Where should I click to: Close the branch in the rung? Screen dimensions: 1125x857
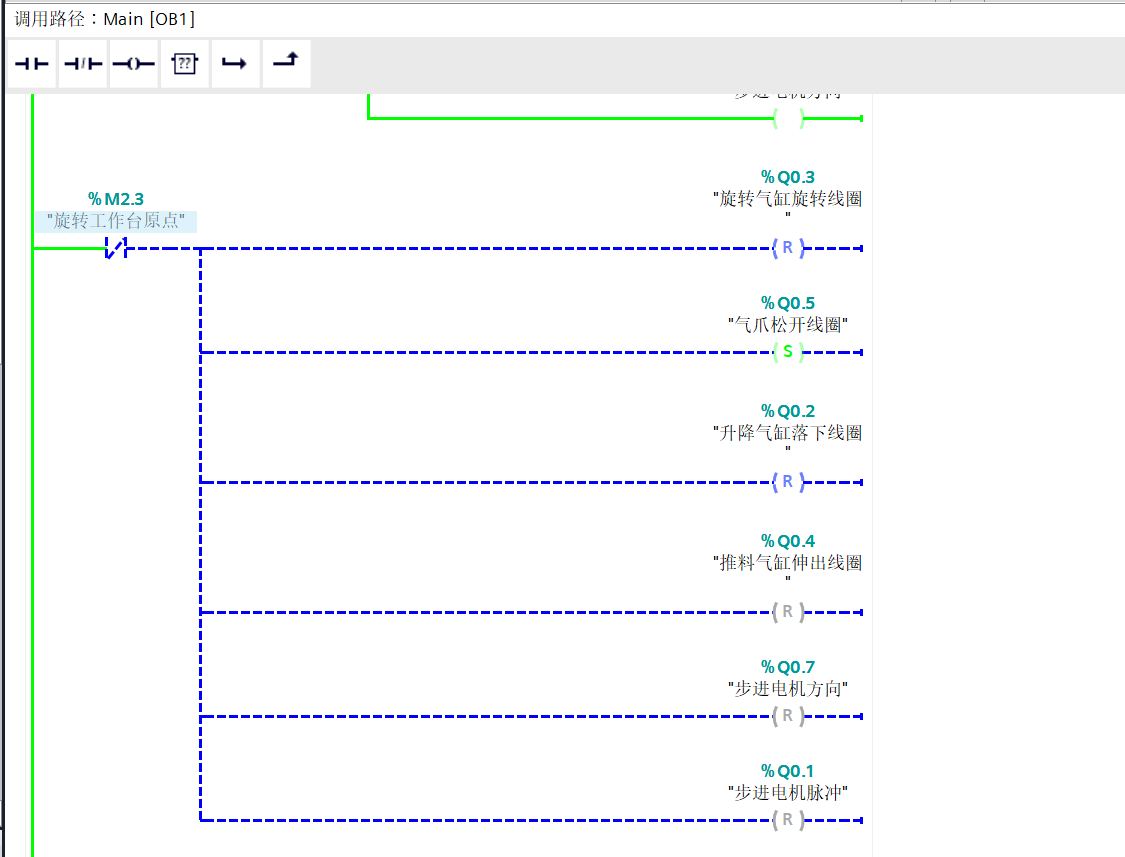point(286,64)
